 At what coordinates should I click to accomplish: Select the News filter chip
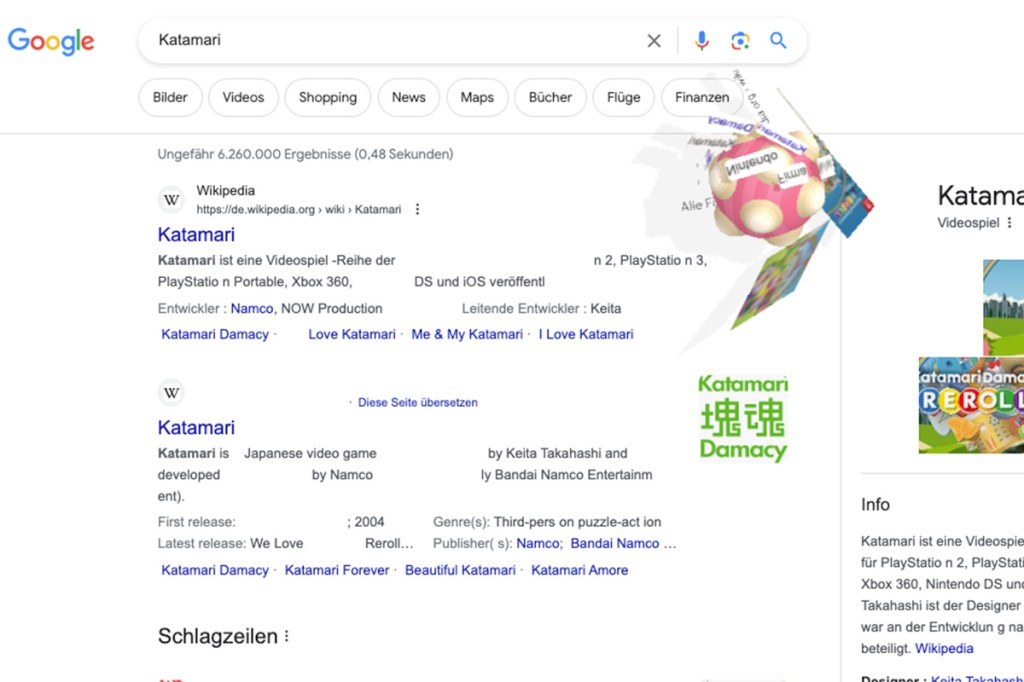[409, 97]
